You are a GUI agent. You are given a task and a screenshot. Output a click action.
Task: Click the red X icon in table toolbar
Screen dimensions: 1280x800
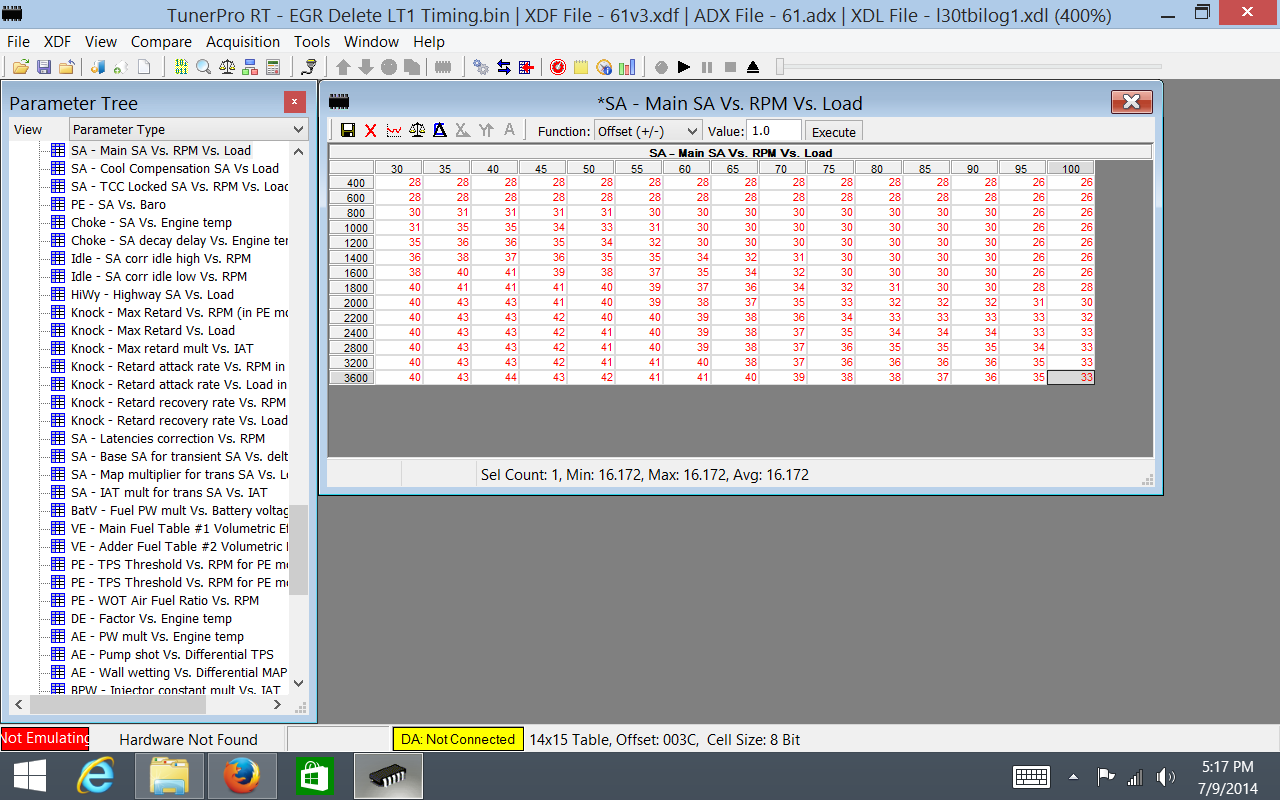pyautogui.click(x=370, y=131)
